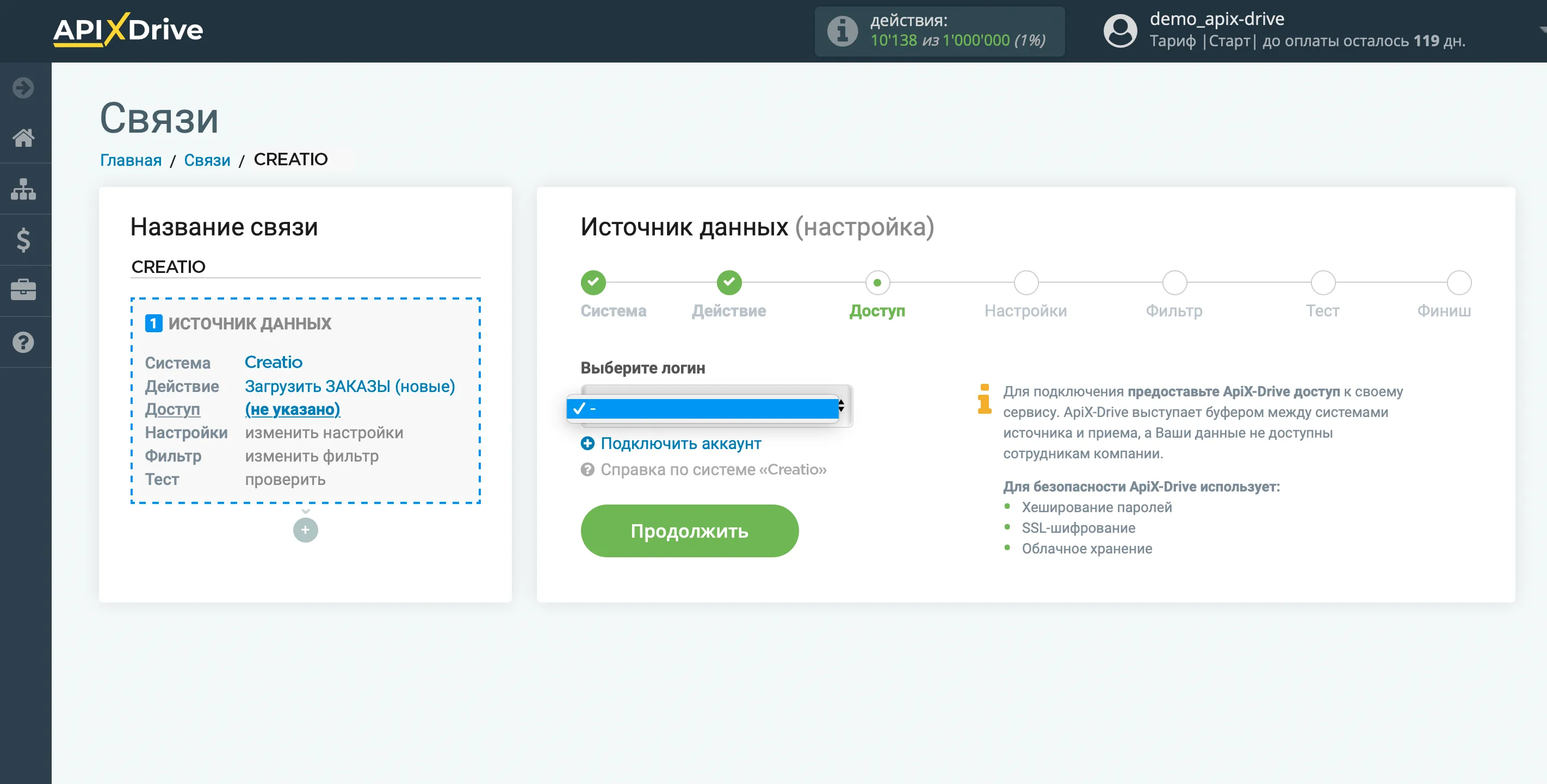Click the (не указано) access link
Viewport: 1547px width, 784px height.
[x=293, y=409]
